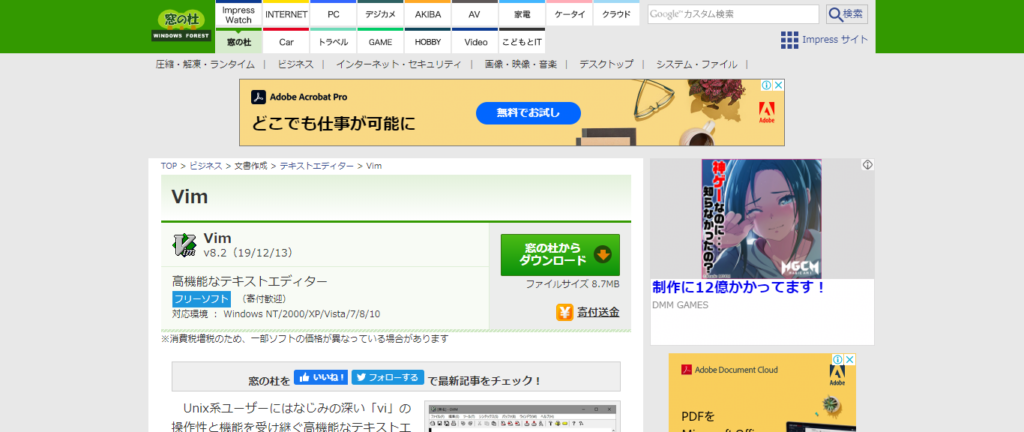Open the GAME tab
This screenshot has height=432, width=1024.
[380, 42]
